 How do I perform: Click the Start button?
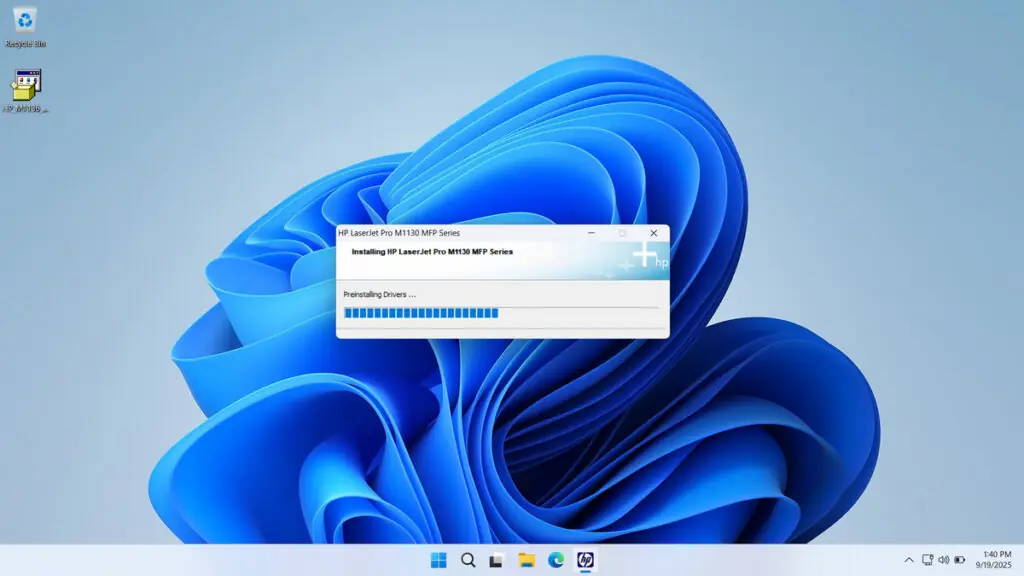(x=440, y=560)
